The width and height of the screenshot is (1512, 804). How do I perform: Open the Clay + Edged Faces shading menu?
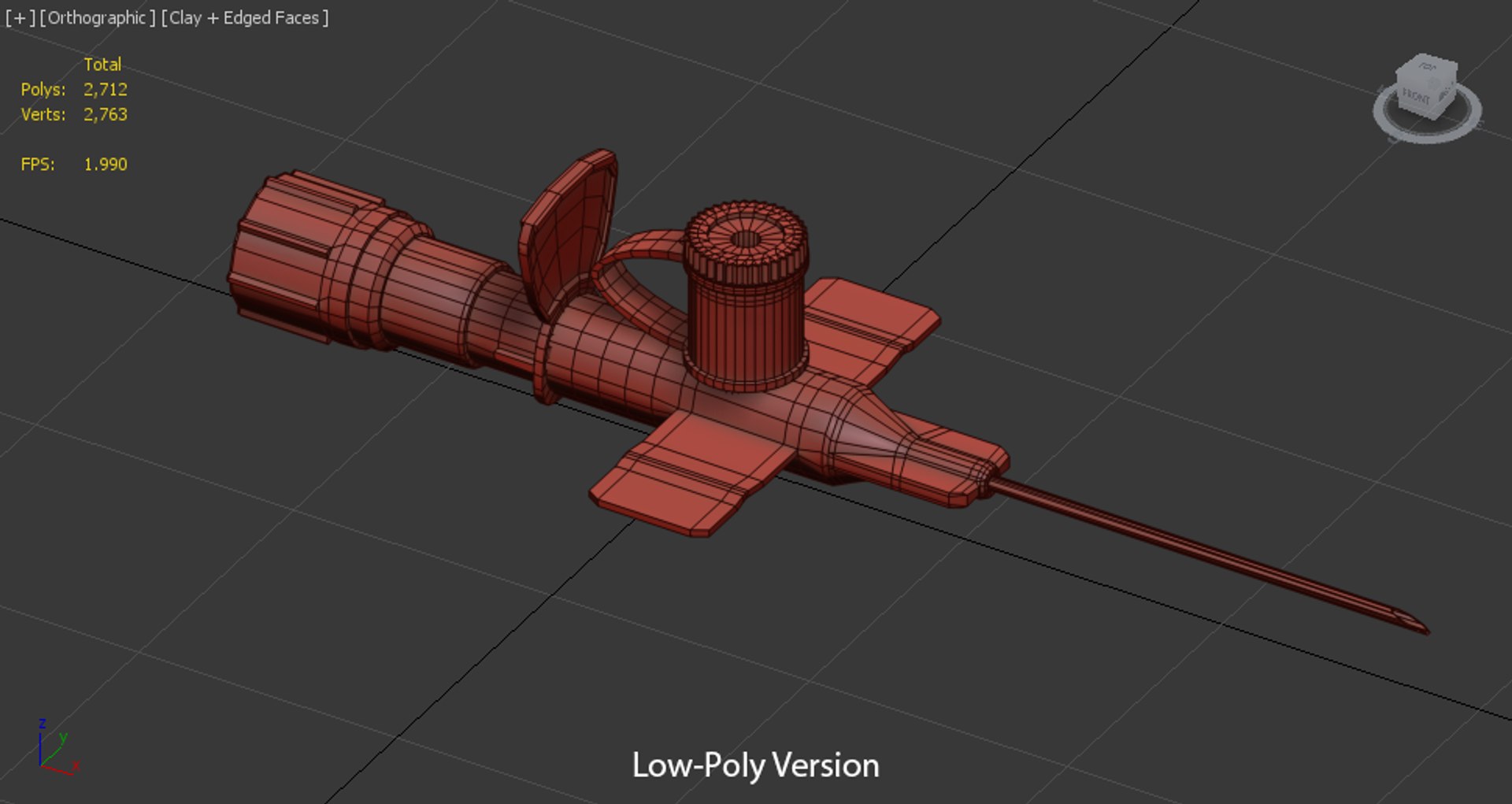245,17
